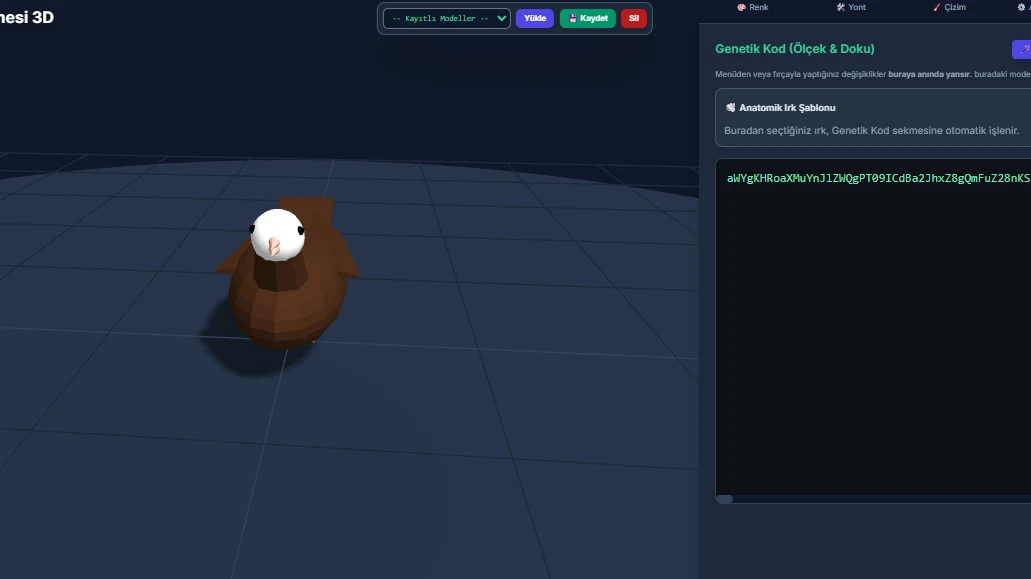Click the dropdown chevron in Kayıtlı Modeller

point(502,18)
